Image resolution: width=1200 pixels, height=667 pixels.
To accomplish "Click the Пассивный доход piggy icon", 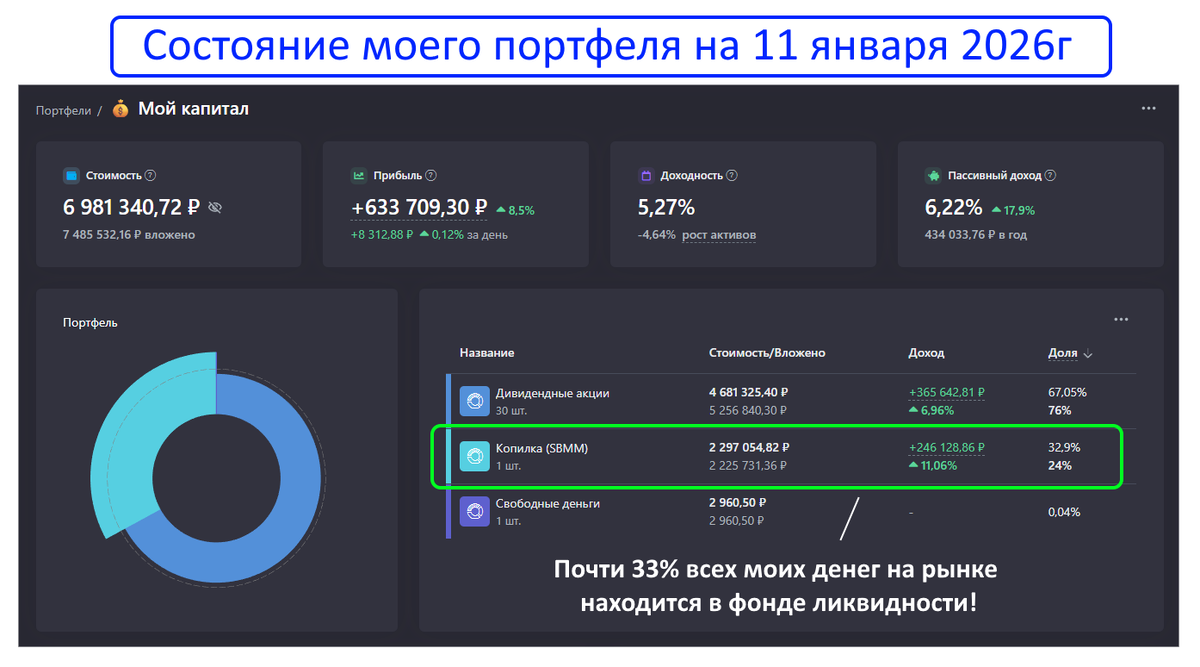I will pyautogui.click(x=933, y=175).
